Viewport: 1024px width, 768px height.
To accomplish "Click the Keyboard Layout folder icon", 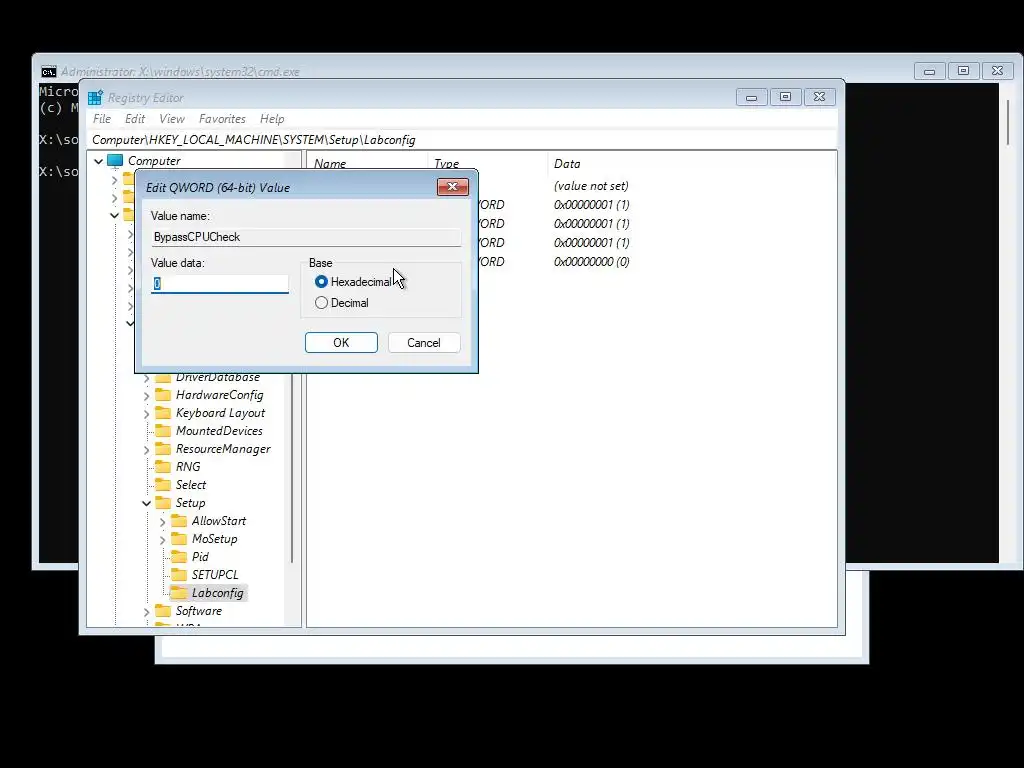I will coord(163,413).
